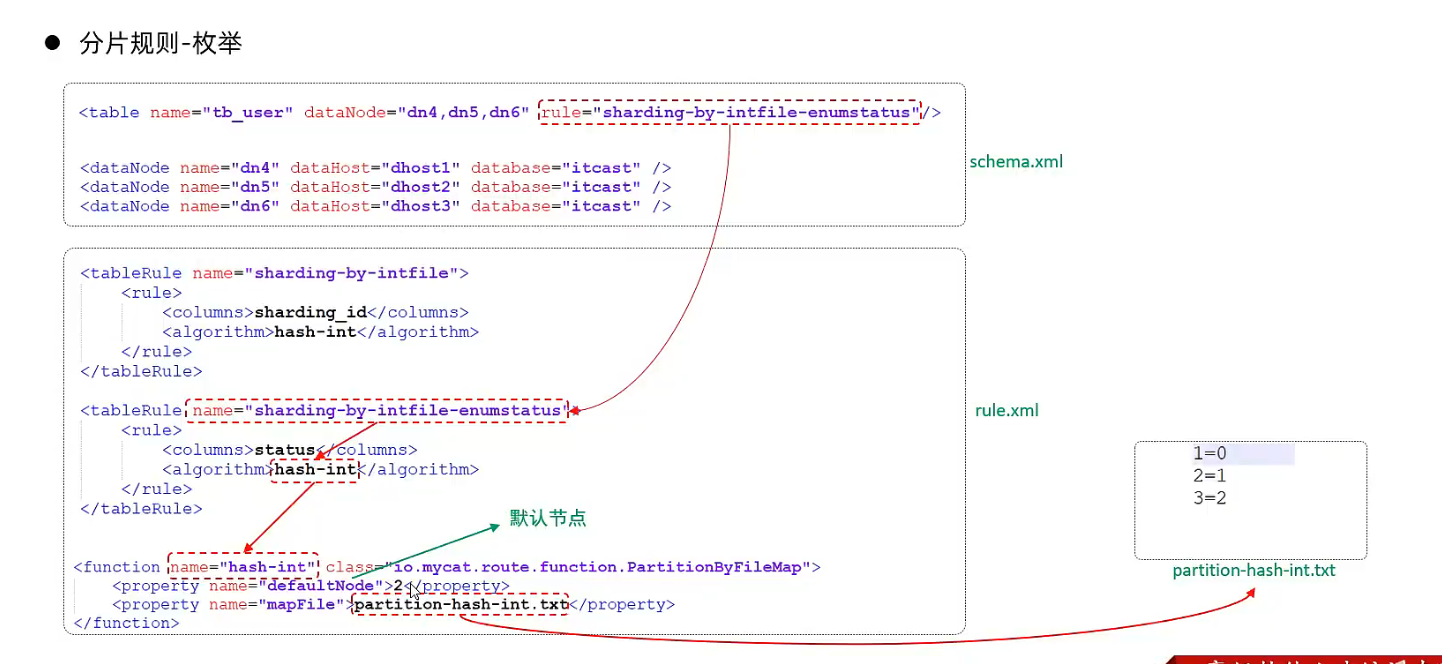Click class "io.mycat.route.function.PartitionByFileMap"
1442x664 pixels.
597,567
